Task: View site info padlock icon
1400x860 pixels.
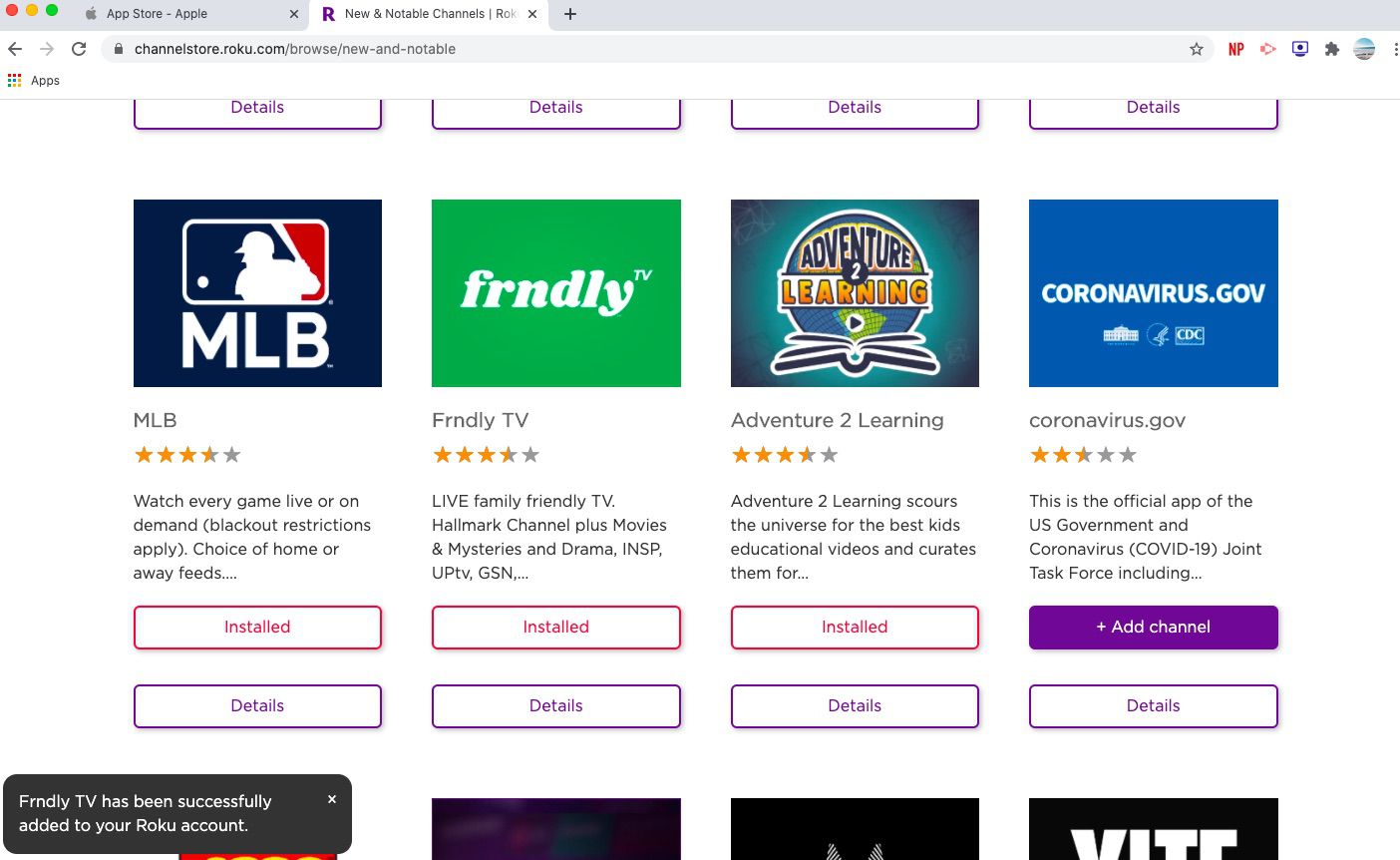Action: (118, 49)
